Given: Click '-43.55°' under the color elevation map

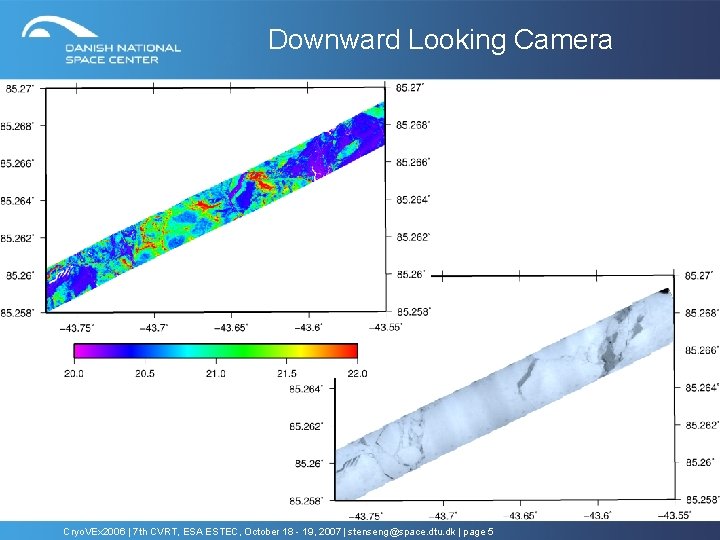Looking at the screenshot, I should (x=386, y=327).
